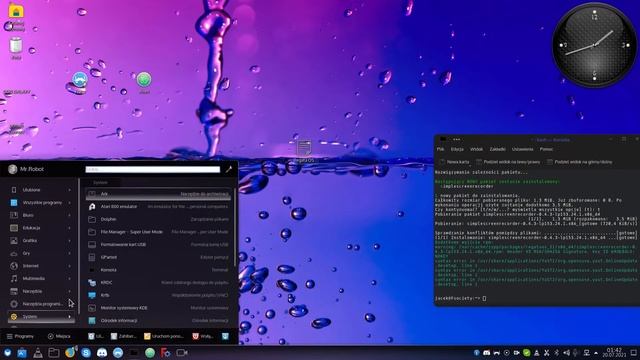Show hidden tray icons via the arrow

pyautogui.click(x=596, y=353)
